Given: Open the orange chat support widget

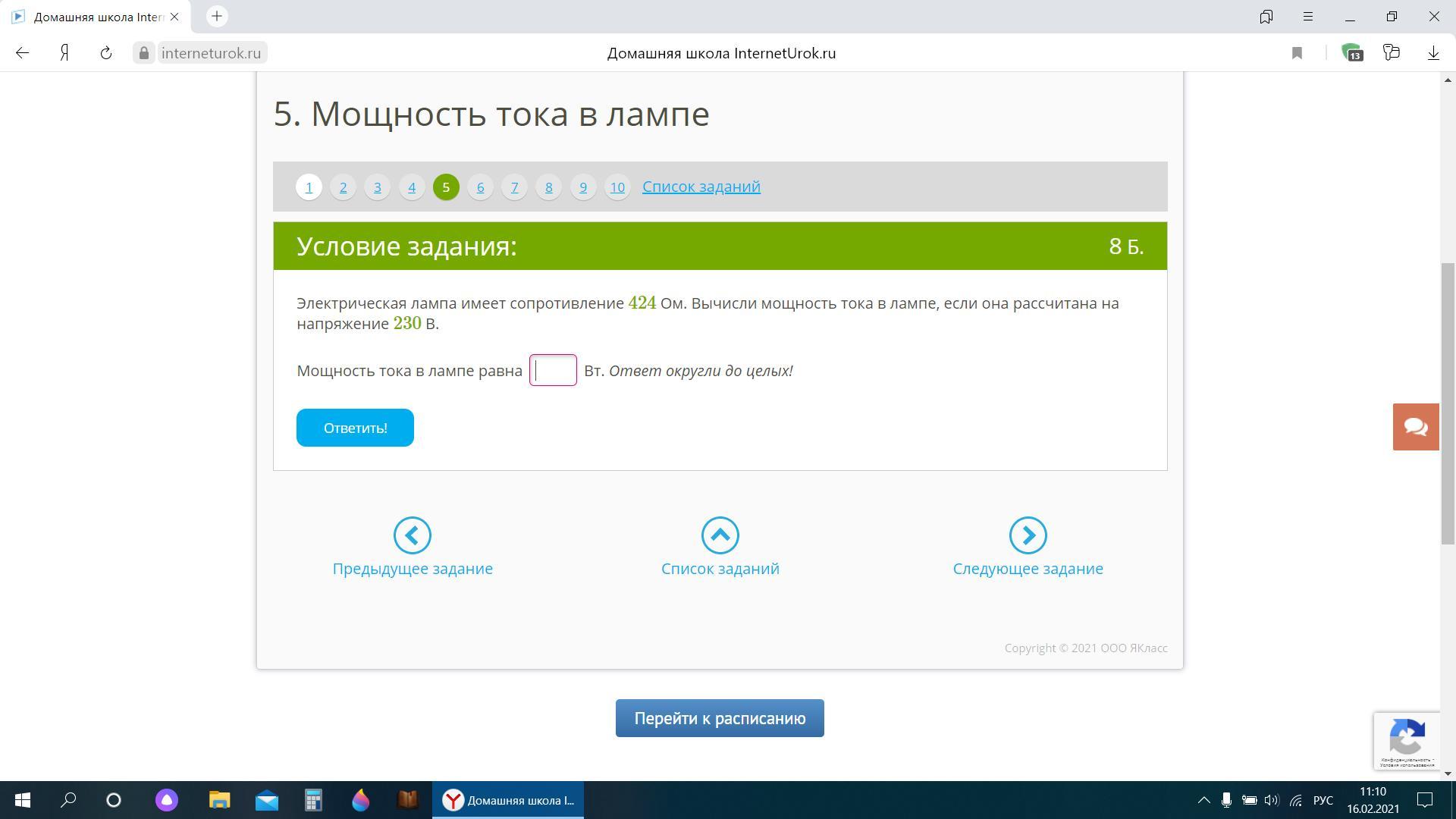Looking at the screenshot, I should (1415, 427).
